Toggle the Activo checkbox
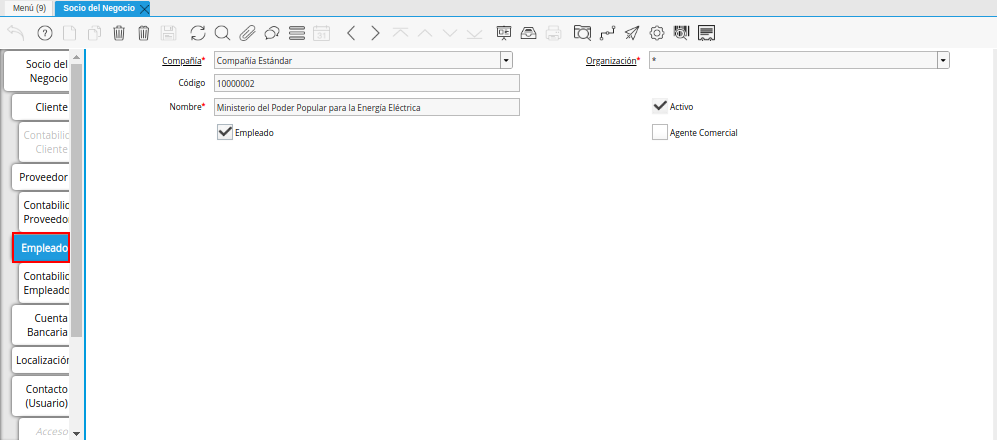997x440 pixels. [659, 106]
